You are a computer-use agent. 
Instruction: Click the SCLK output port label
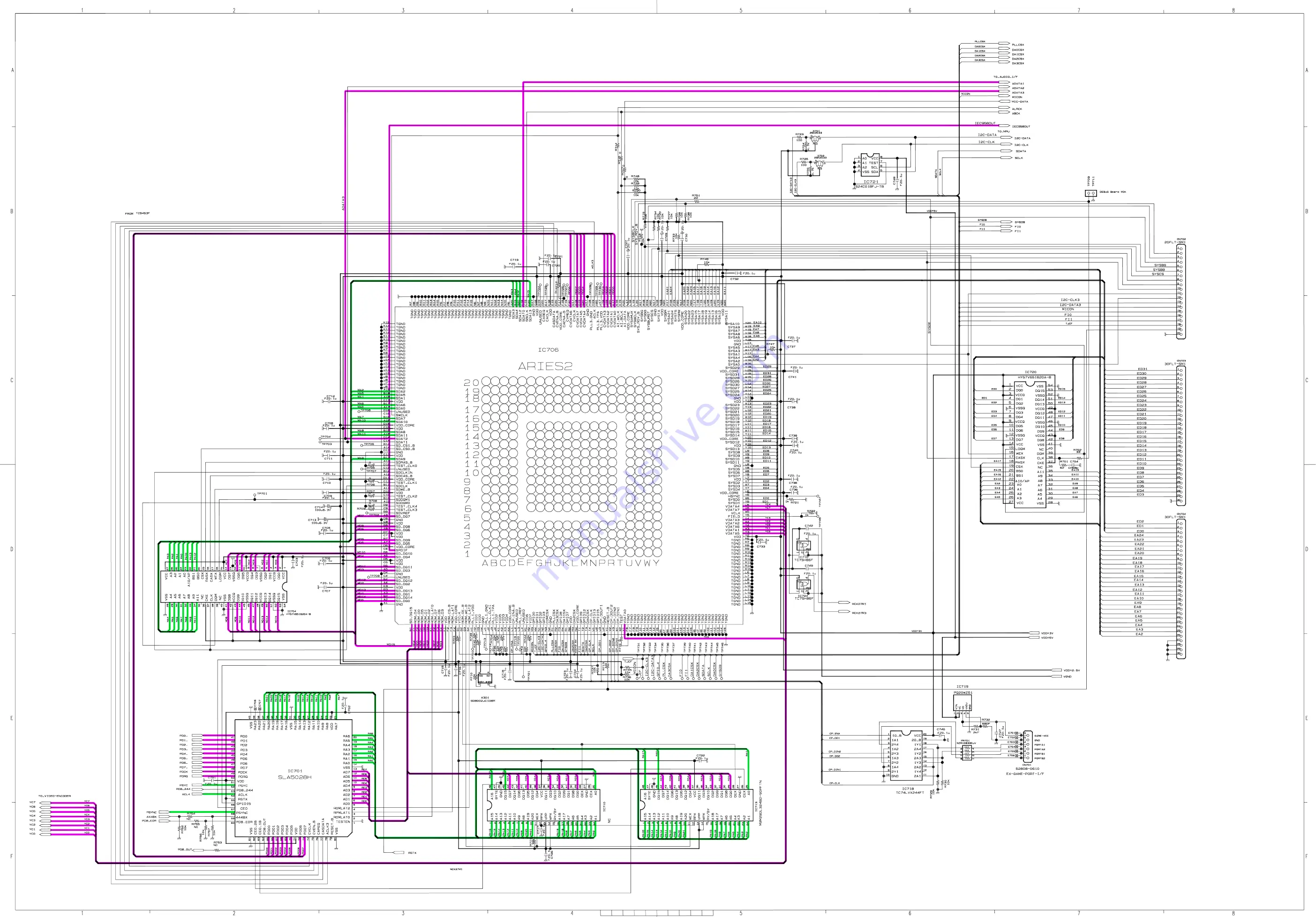point(1018,158)
